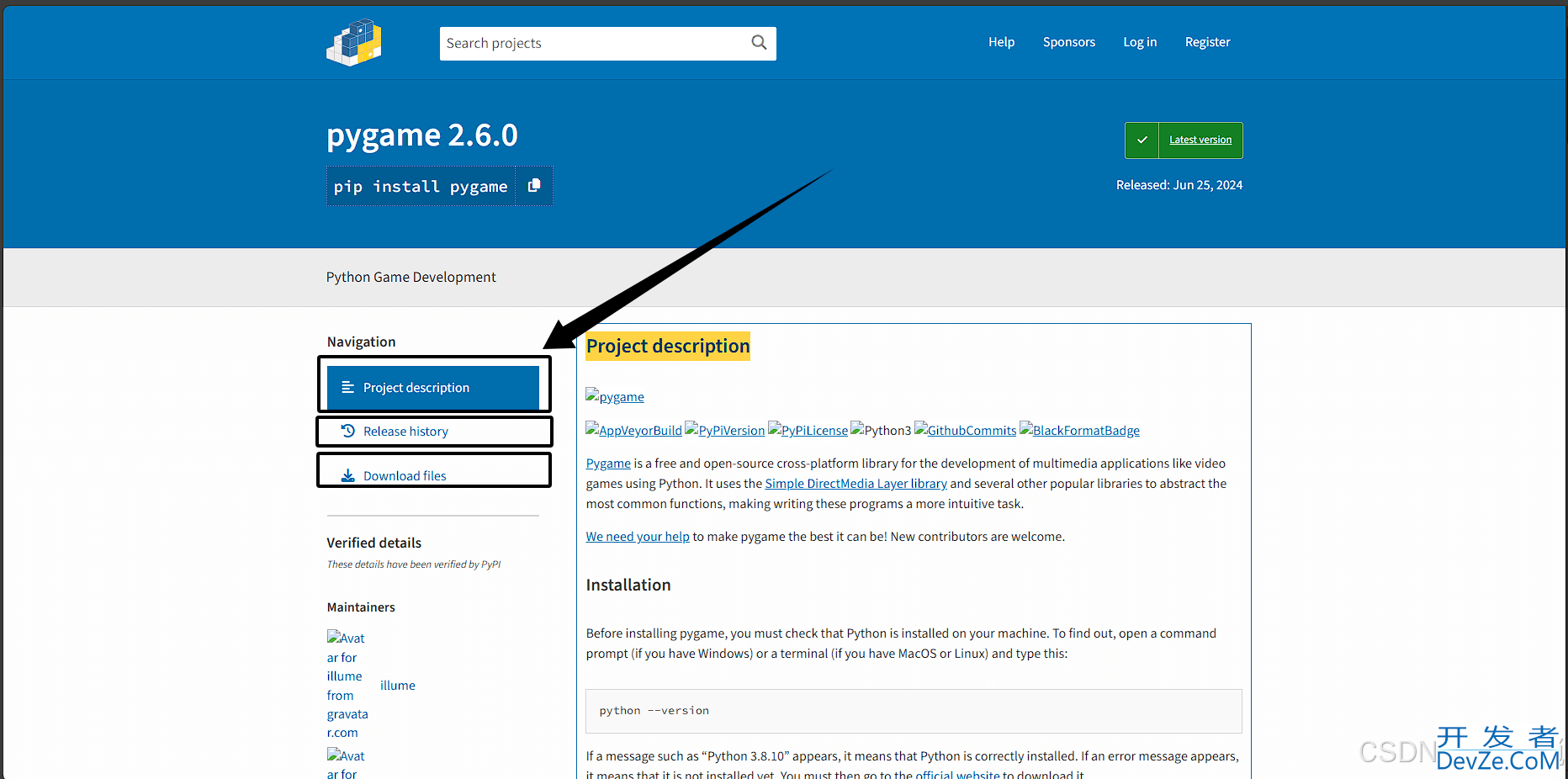Click the Python Game Development summary
Screen dimensions: 1568x779
pos(411,277)
